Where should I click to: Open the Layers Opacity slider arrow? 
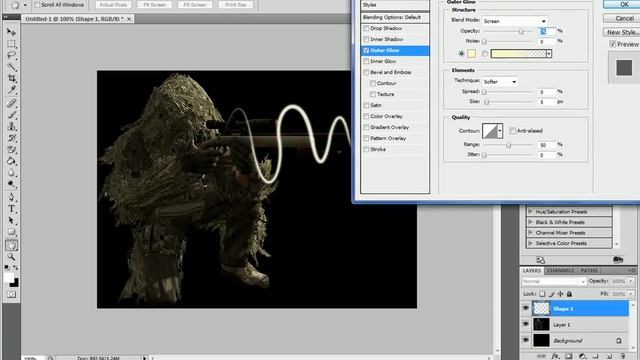[x=631, y=281]
